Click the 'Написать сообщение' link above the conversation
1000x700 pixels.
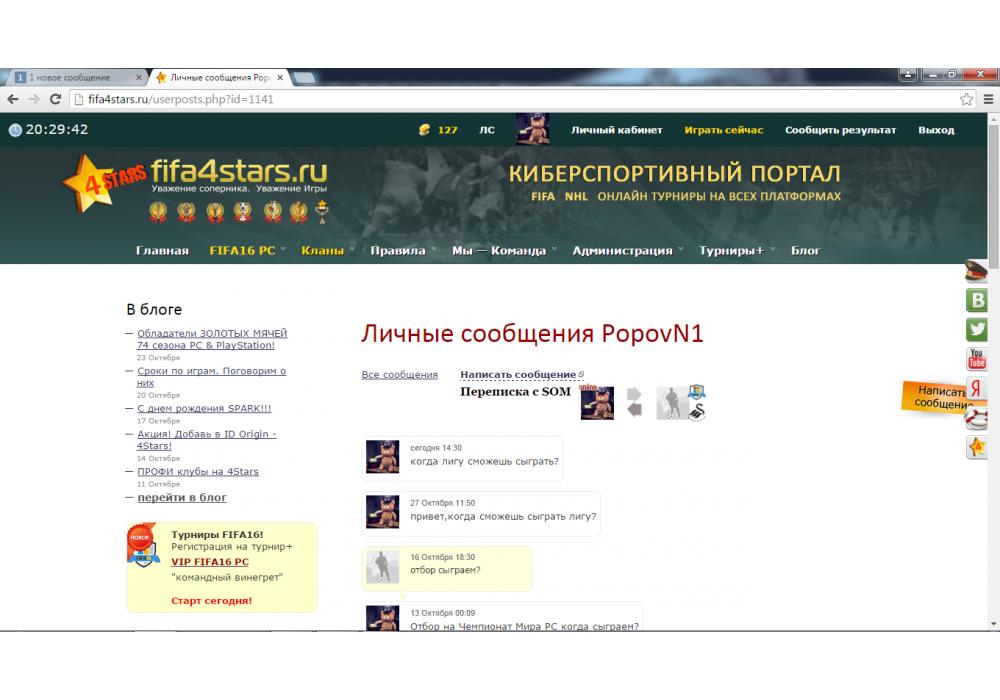click(518, 375)
